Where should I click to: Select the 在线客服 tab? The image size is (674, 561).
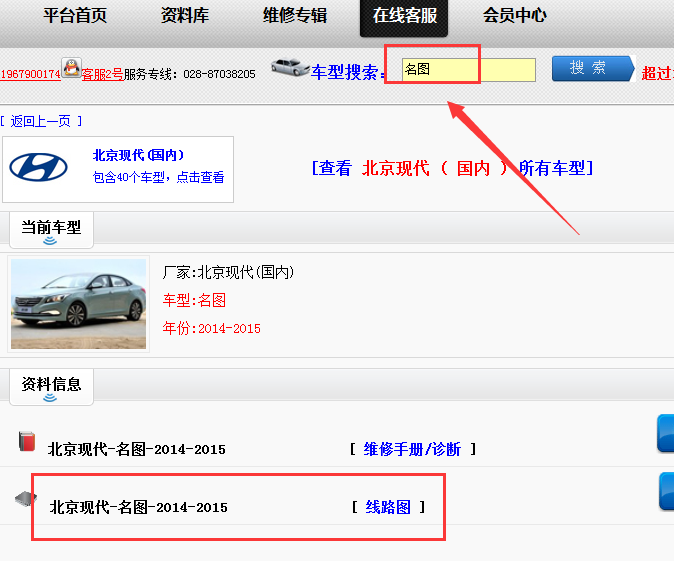coord(404,16)
